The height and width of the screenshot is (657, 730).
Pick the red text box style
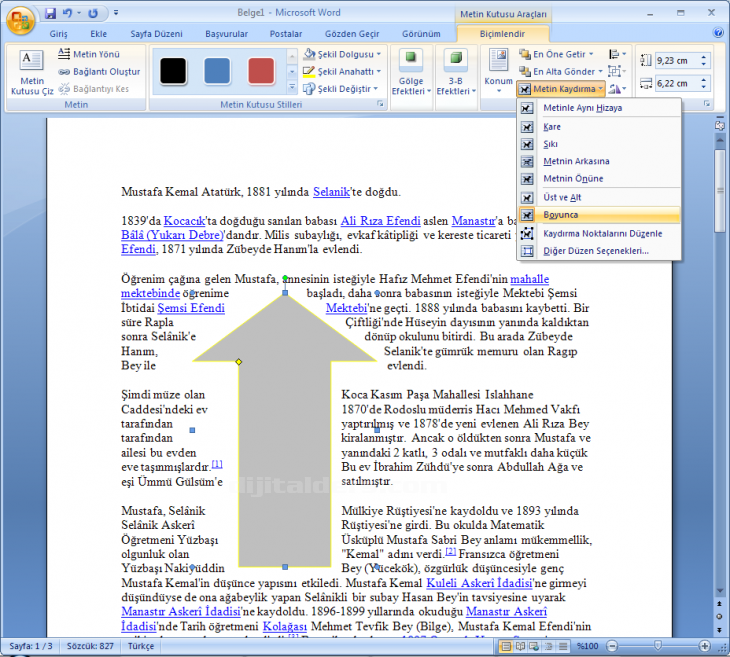click(261, 71)
